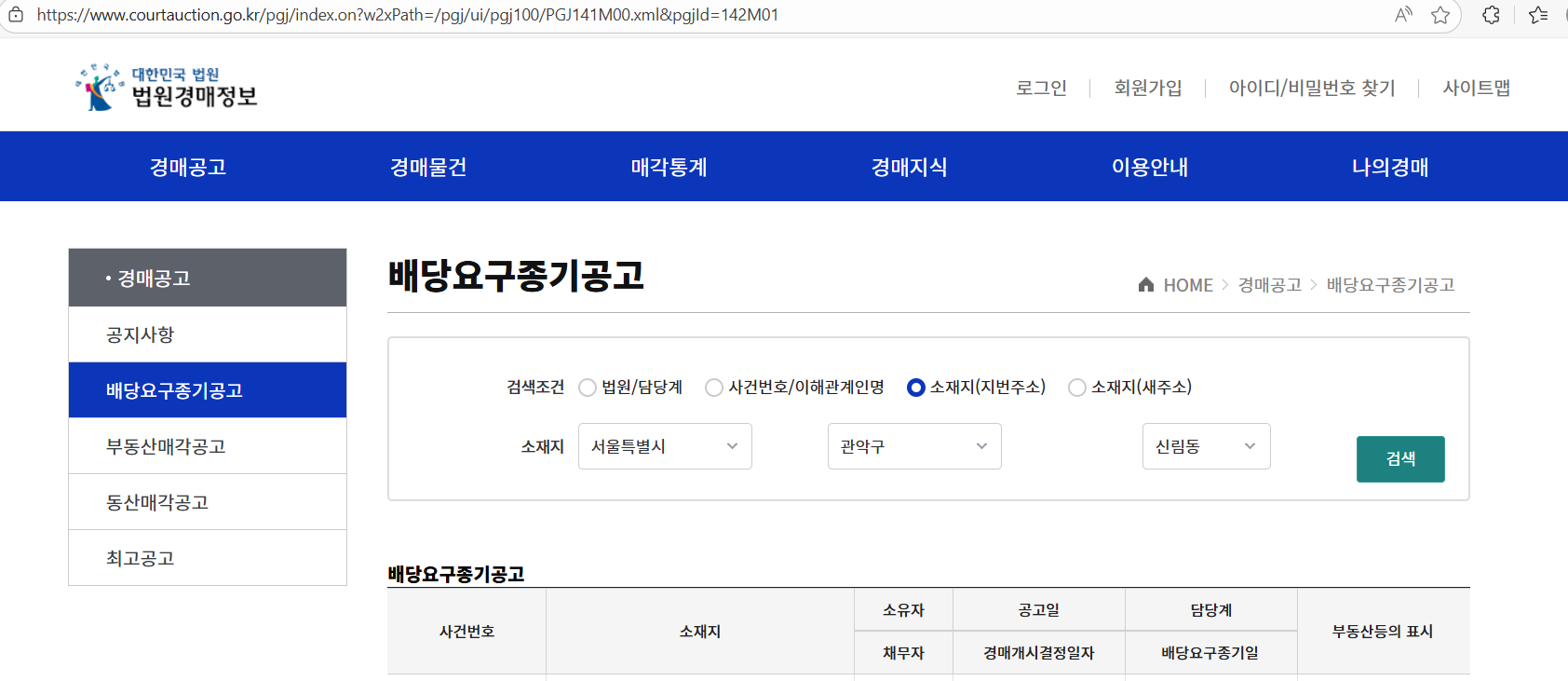Open 매각통계 top menu
The image size is (1568, 681).
tap(669, 167)
